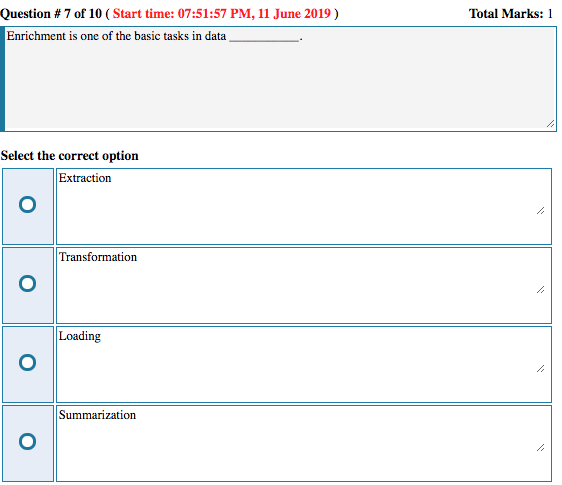The image size is (562, 485).
Task: Grab the question box resize handle
Action: [551, 124]
